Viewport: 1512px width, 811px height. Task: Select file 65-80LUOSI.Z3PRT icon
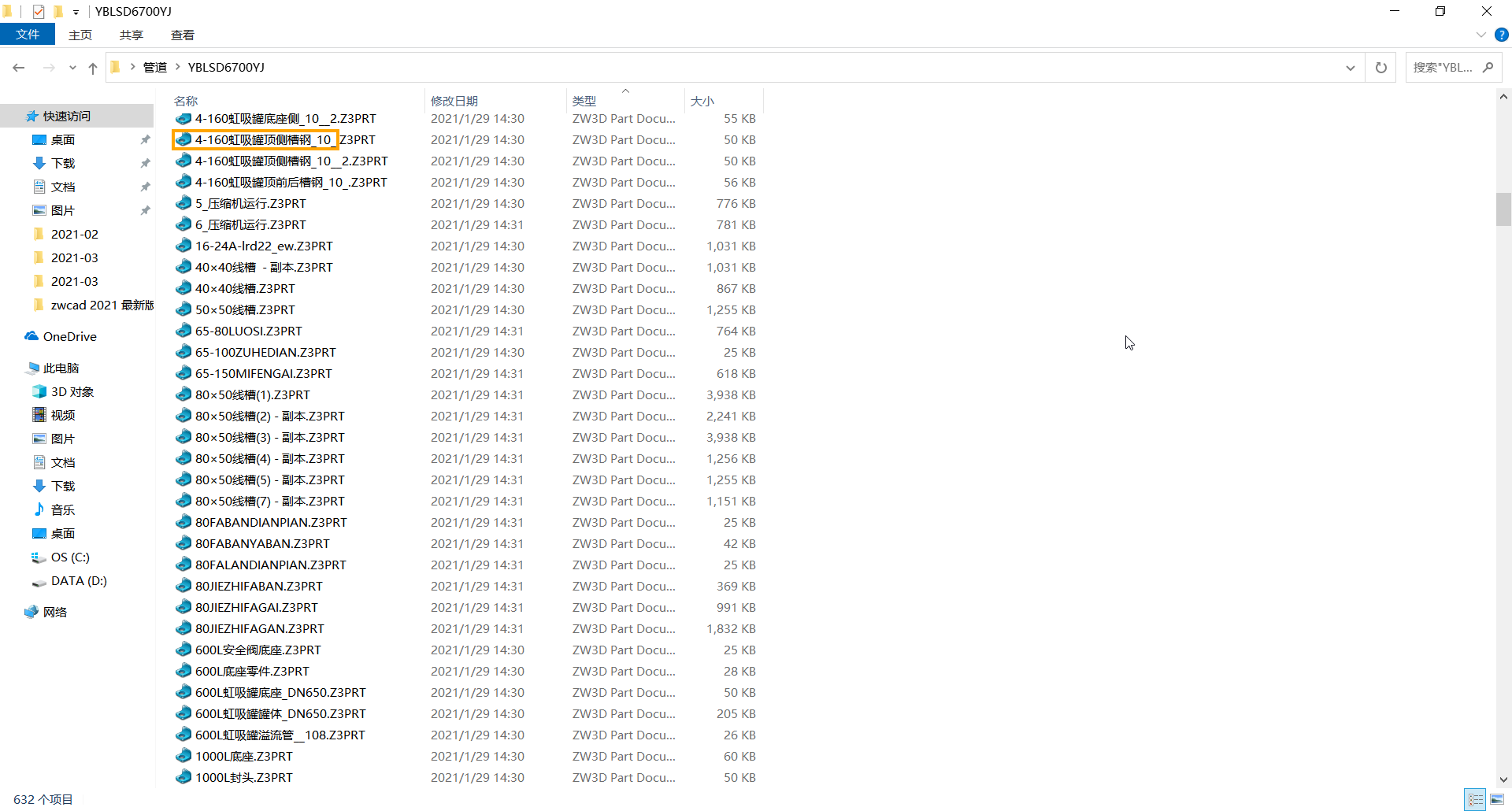(183, 331)
